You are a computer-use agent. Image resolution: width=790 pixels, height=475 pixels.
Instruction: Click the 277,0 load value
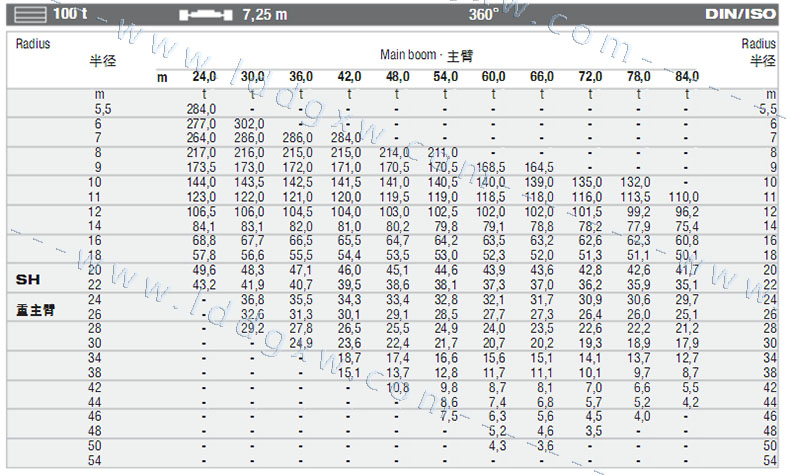(x=201, y=124)
